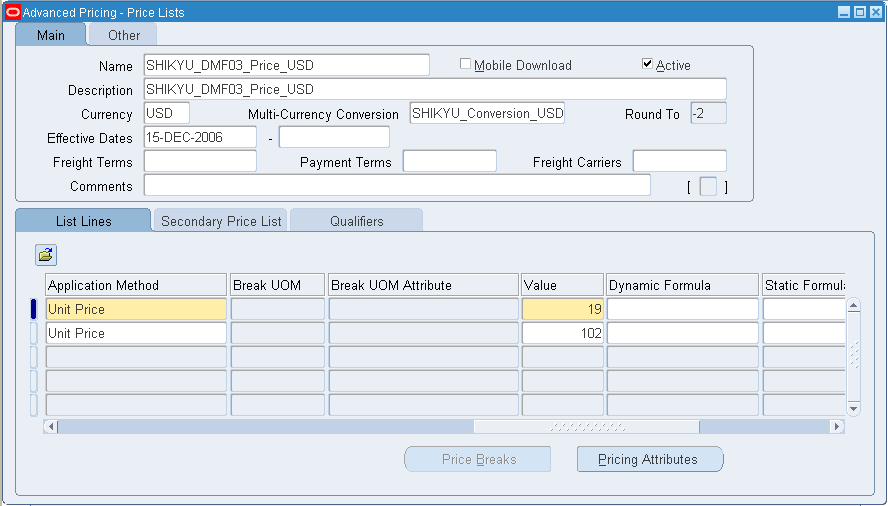Click the Description input field

(435, 89)
